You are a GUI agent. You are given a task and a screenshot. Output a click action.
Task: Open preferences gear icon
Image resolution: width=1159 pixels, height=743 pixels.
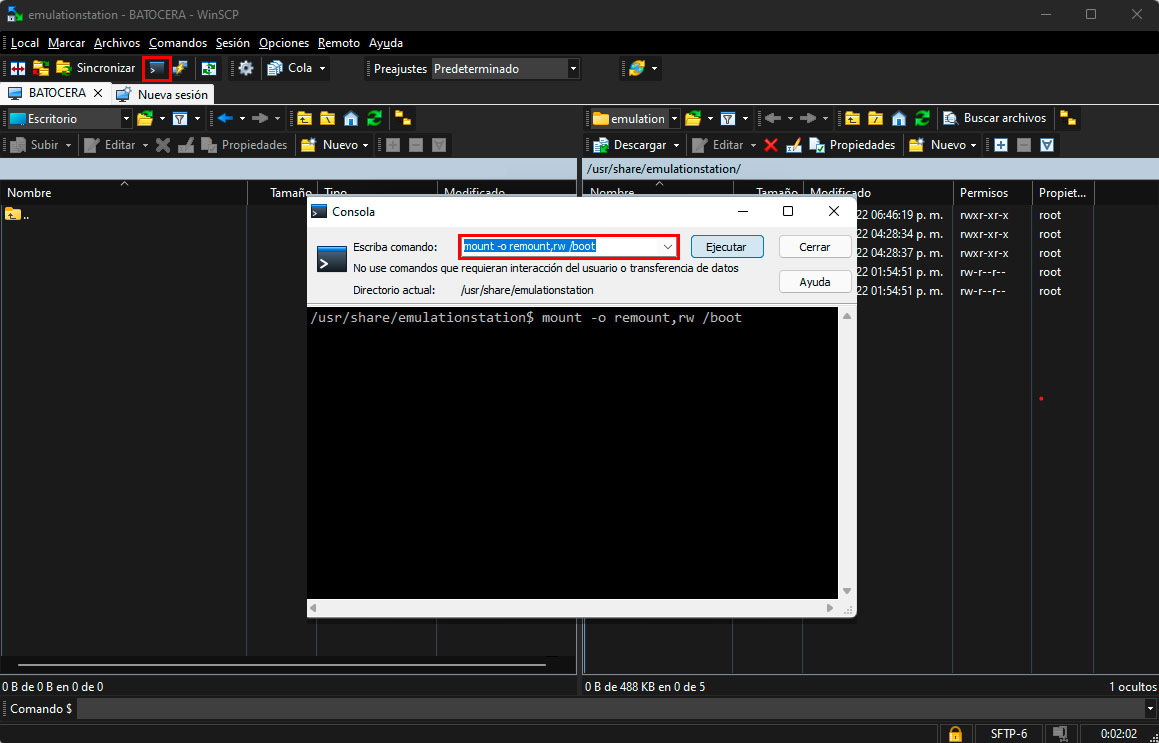click(x=245, y=68)
